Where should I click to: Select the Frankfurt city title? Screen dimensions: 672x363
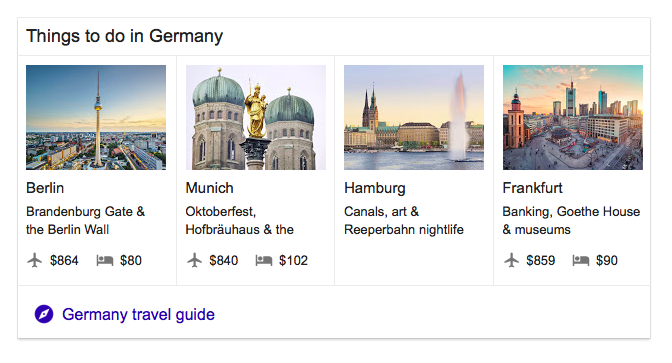pyautogui.click(x=533, y=188)
